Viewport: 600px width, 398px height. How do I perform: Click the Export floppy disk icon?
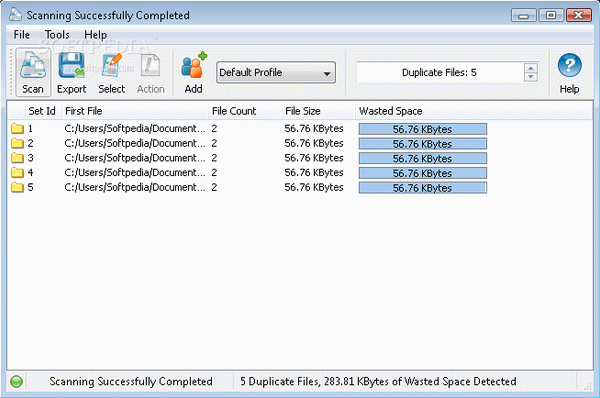[71, 65]
